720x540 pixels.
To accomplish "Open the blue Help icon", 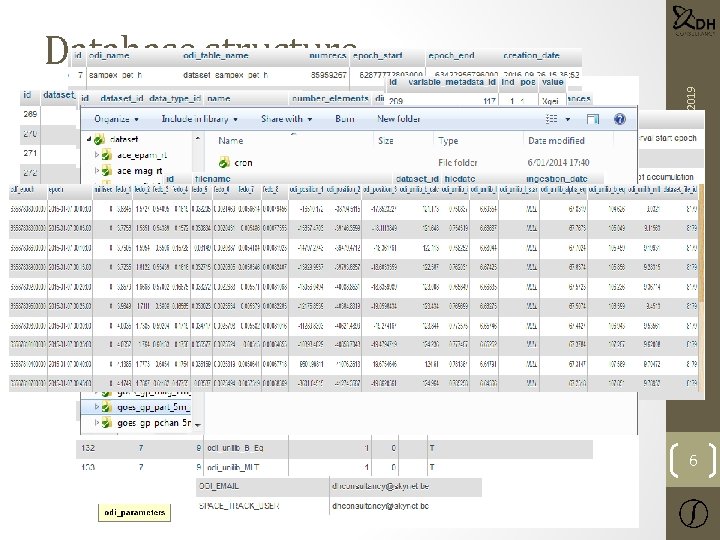I will [619, 119].
